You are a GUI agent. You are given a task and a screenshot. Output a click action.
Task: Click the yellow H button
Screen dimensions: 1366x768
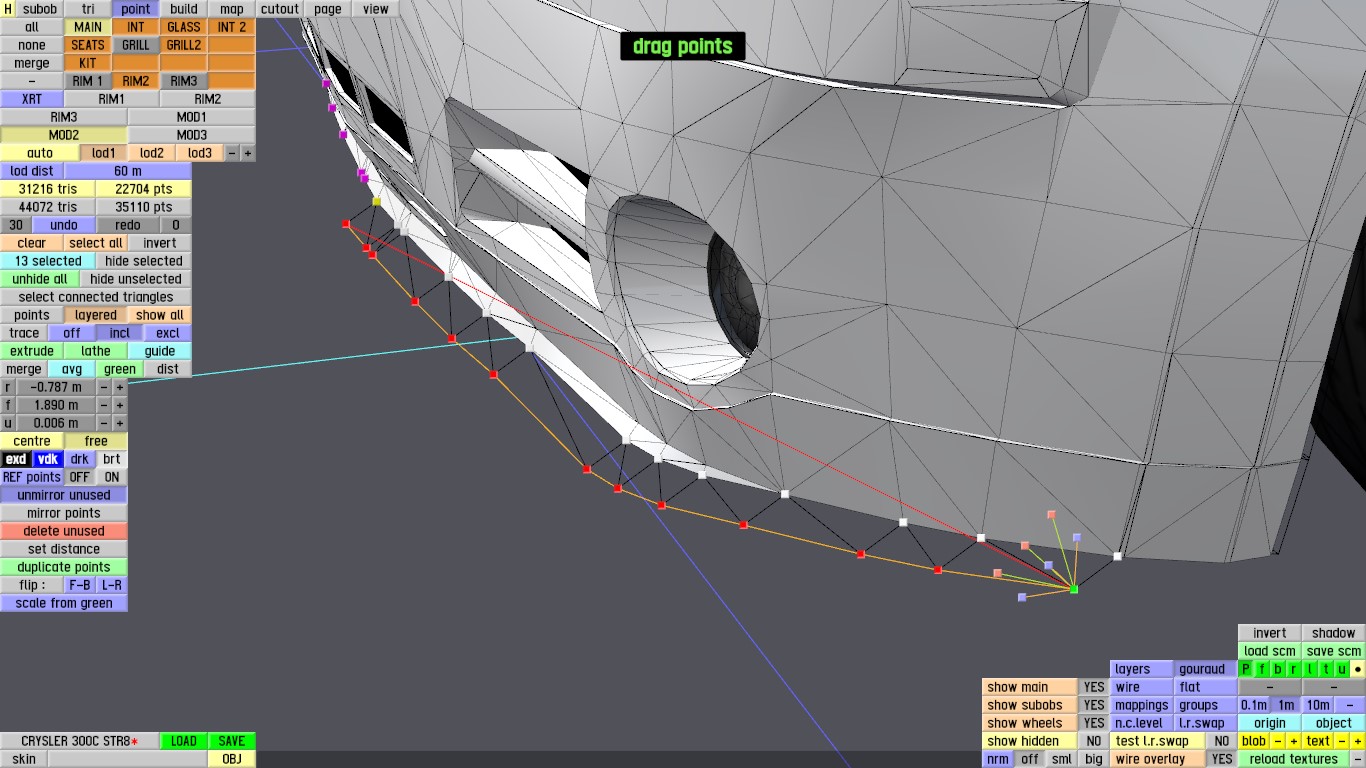click(8, 9)
